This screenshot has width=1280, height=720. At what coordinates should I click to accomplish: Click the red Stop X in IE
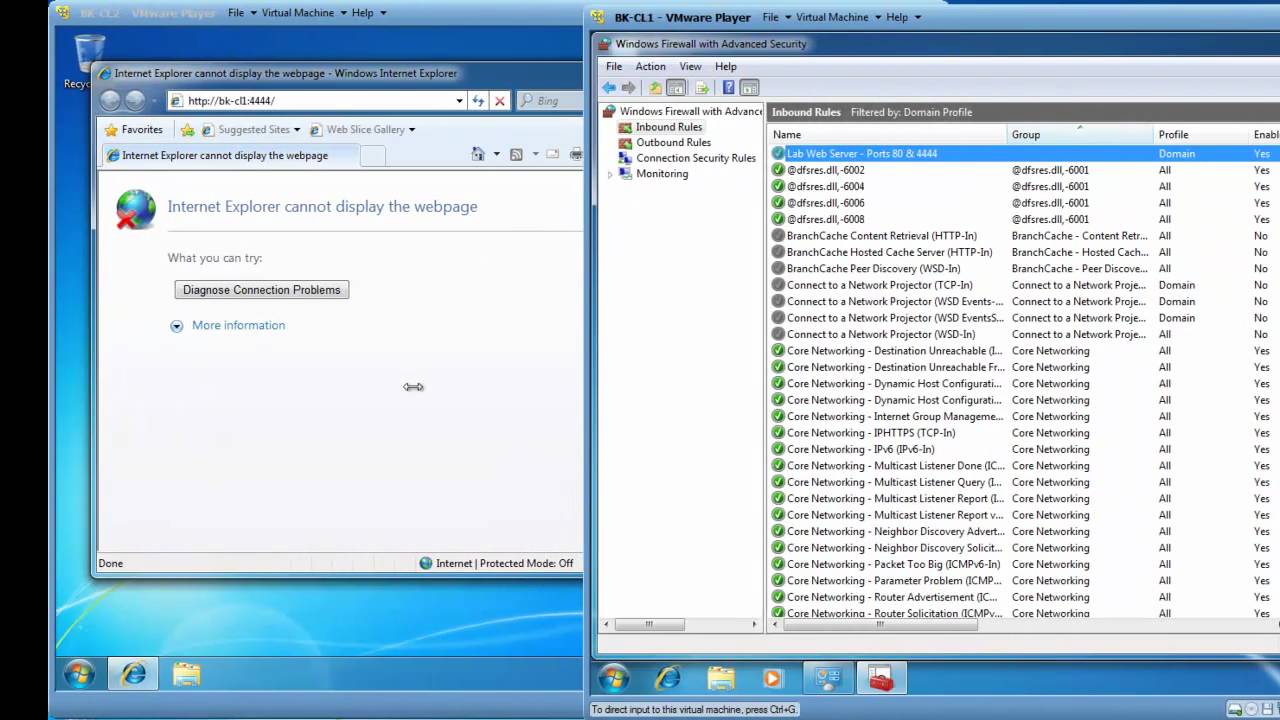[500, 100]
